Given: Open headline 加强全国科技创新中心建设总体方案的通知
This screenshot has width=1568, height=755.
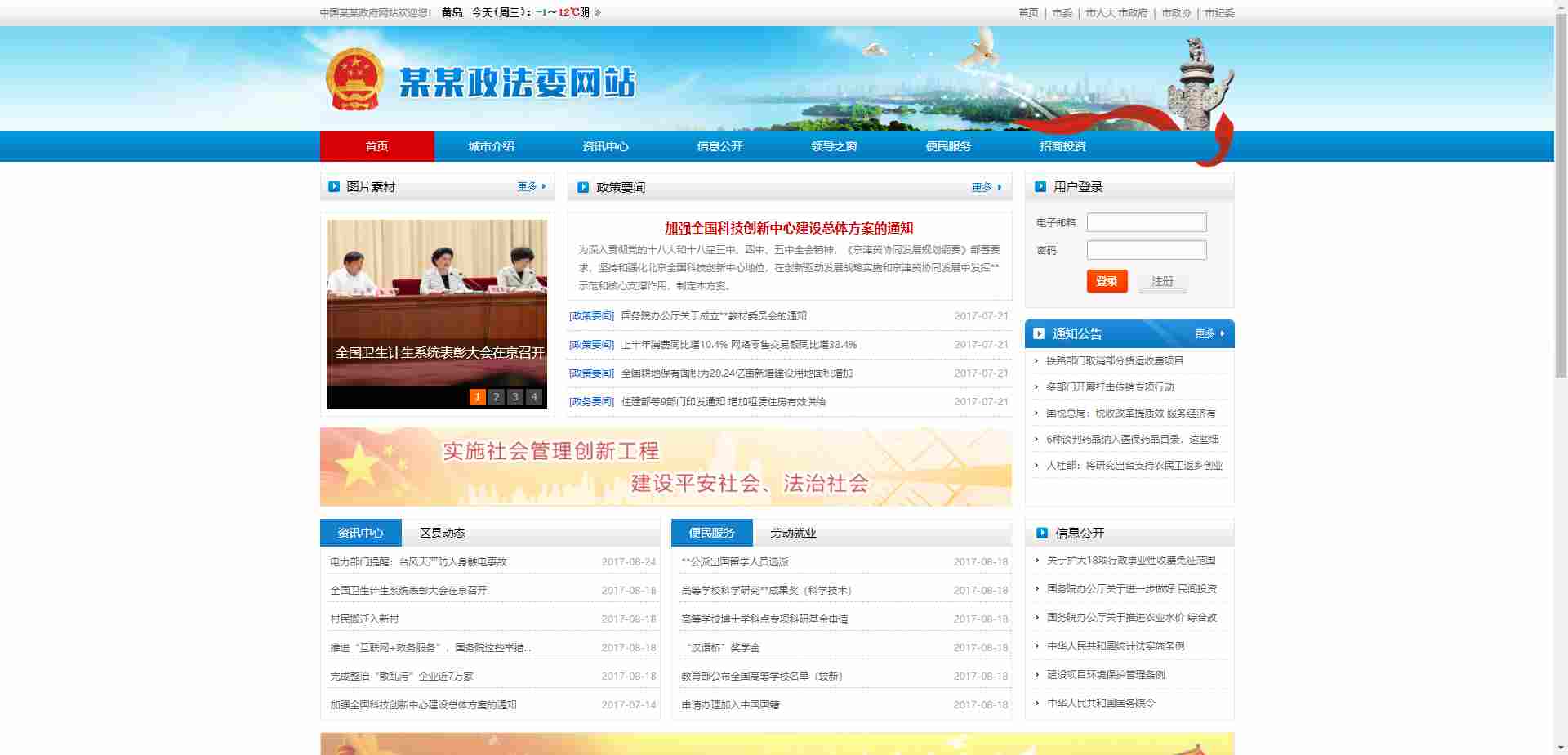Looking at the screenshot, I should coord(789,228).
